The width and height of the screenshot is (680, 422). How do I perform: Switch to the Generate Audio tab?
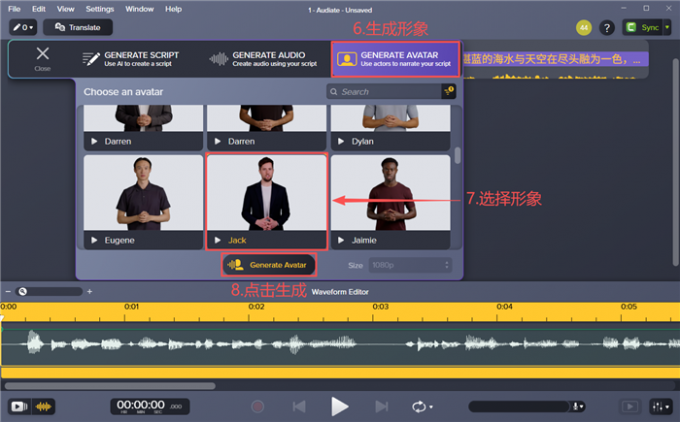pyautogui.click(x=263, y=59)
